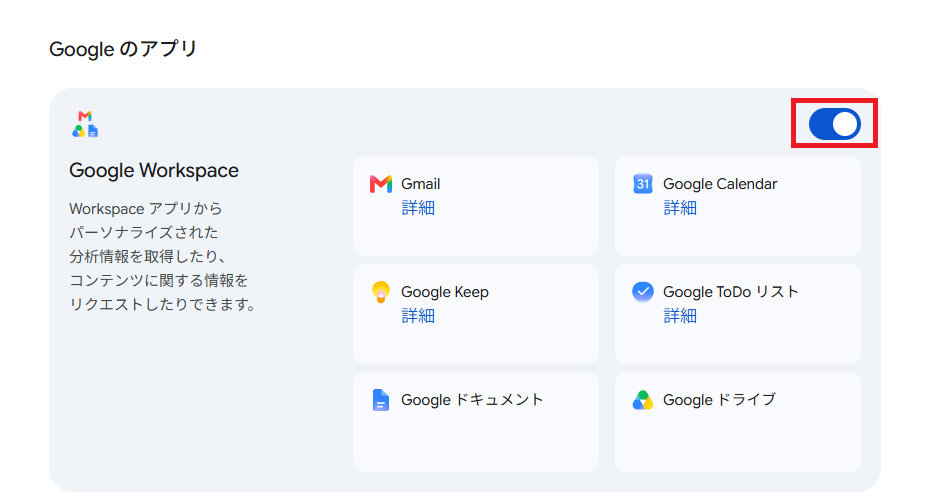The height and width of the screenshot is (500, 940).
Task: Open 詳細 link under Google Calendar
Action: coord(680,208)
